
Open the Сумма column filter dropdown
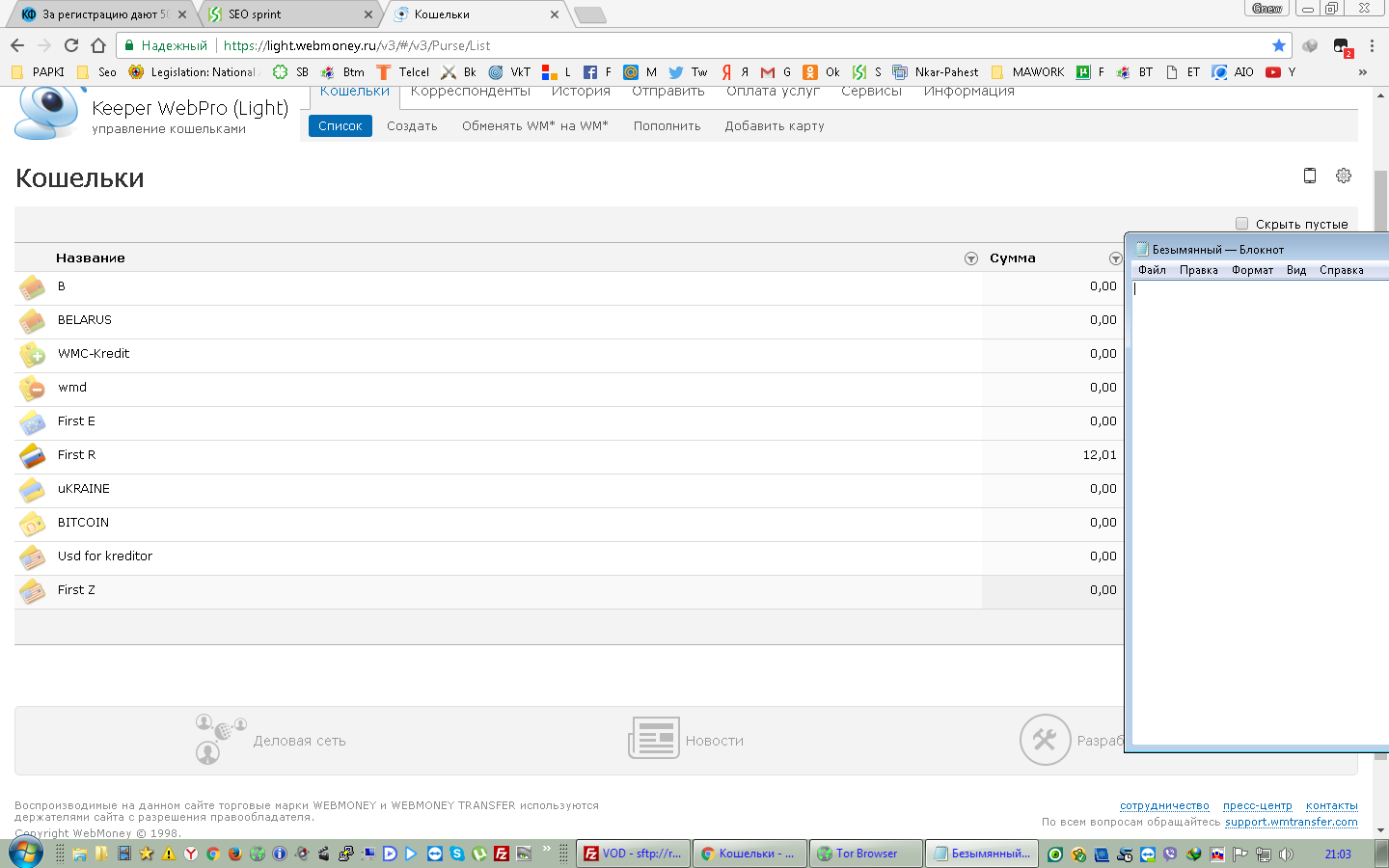1116,258
